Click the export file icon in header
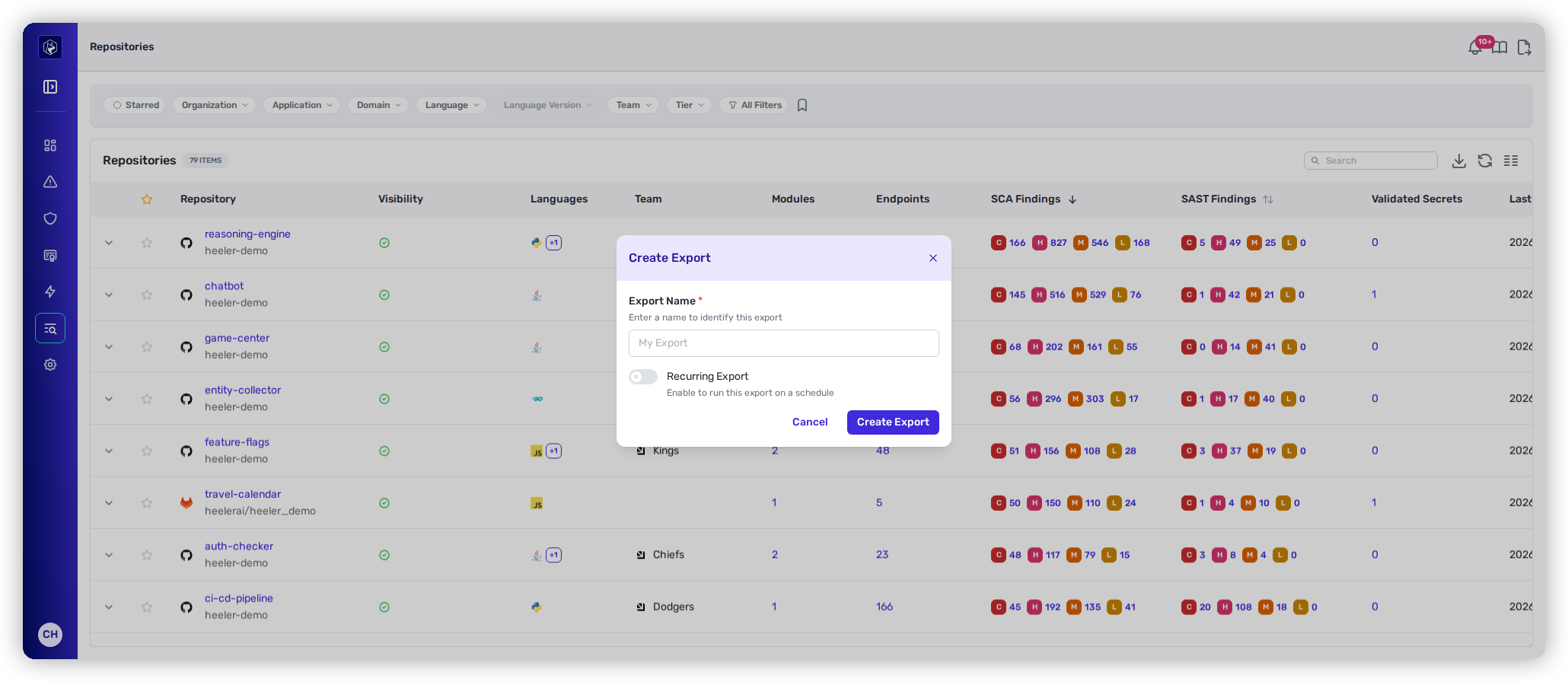Image resolution: width=1568 pixels, height=682 pixels. pos(1524,48)
